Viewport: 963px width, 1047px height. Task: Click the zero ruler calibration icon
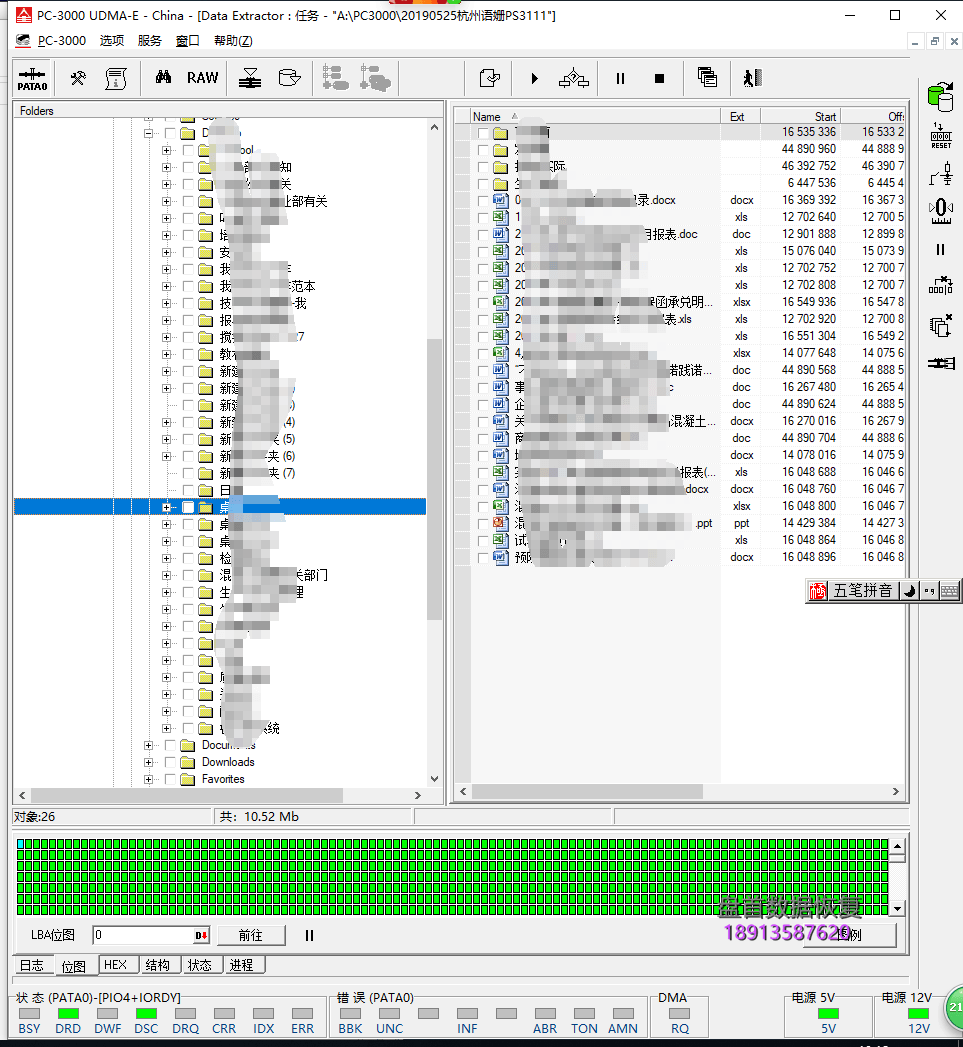tap(941, 211)
